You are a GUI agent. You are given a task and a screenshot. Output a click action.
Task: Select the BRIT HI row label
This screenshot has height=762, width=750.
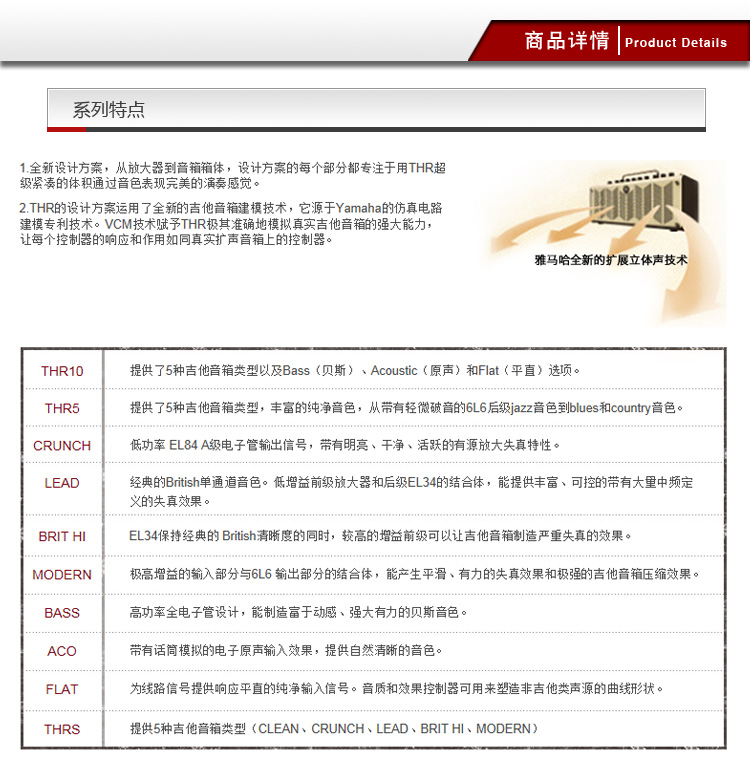pyautogui.click(x=62, y=537)
